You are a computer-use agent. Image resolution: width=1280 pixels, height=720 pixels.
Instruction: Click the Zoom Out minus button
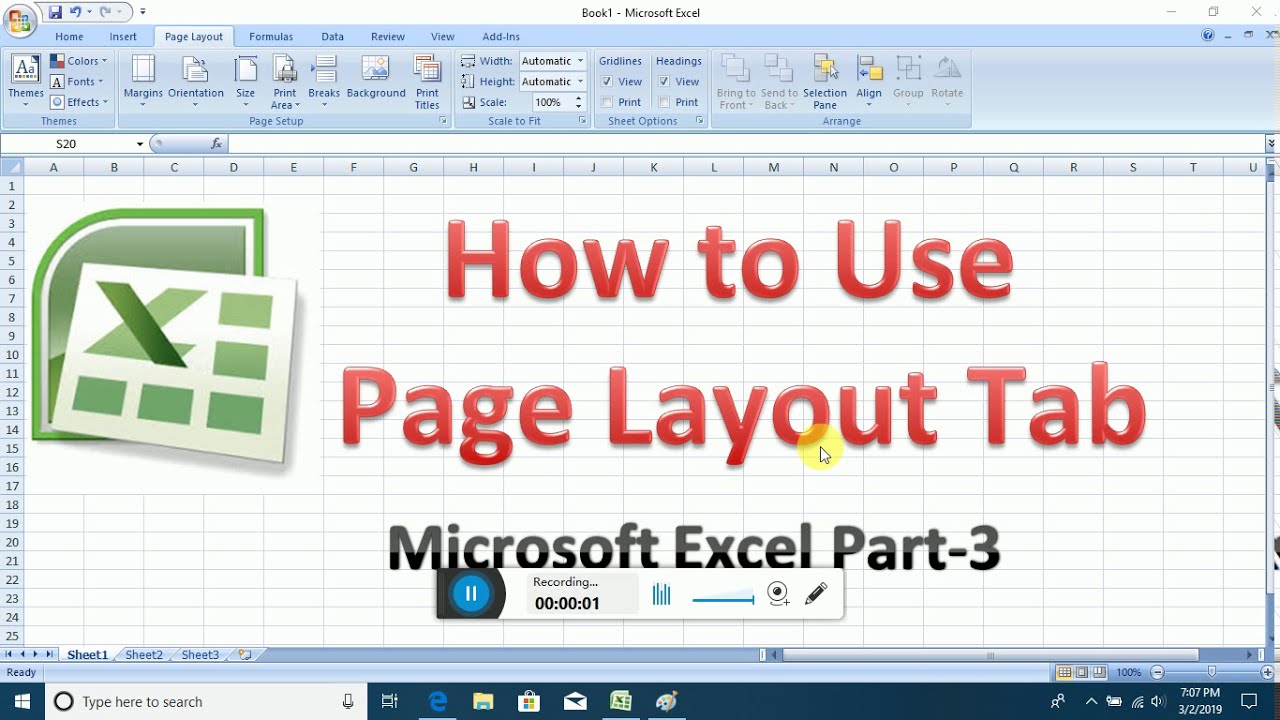[x=1157, y=673]
